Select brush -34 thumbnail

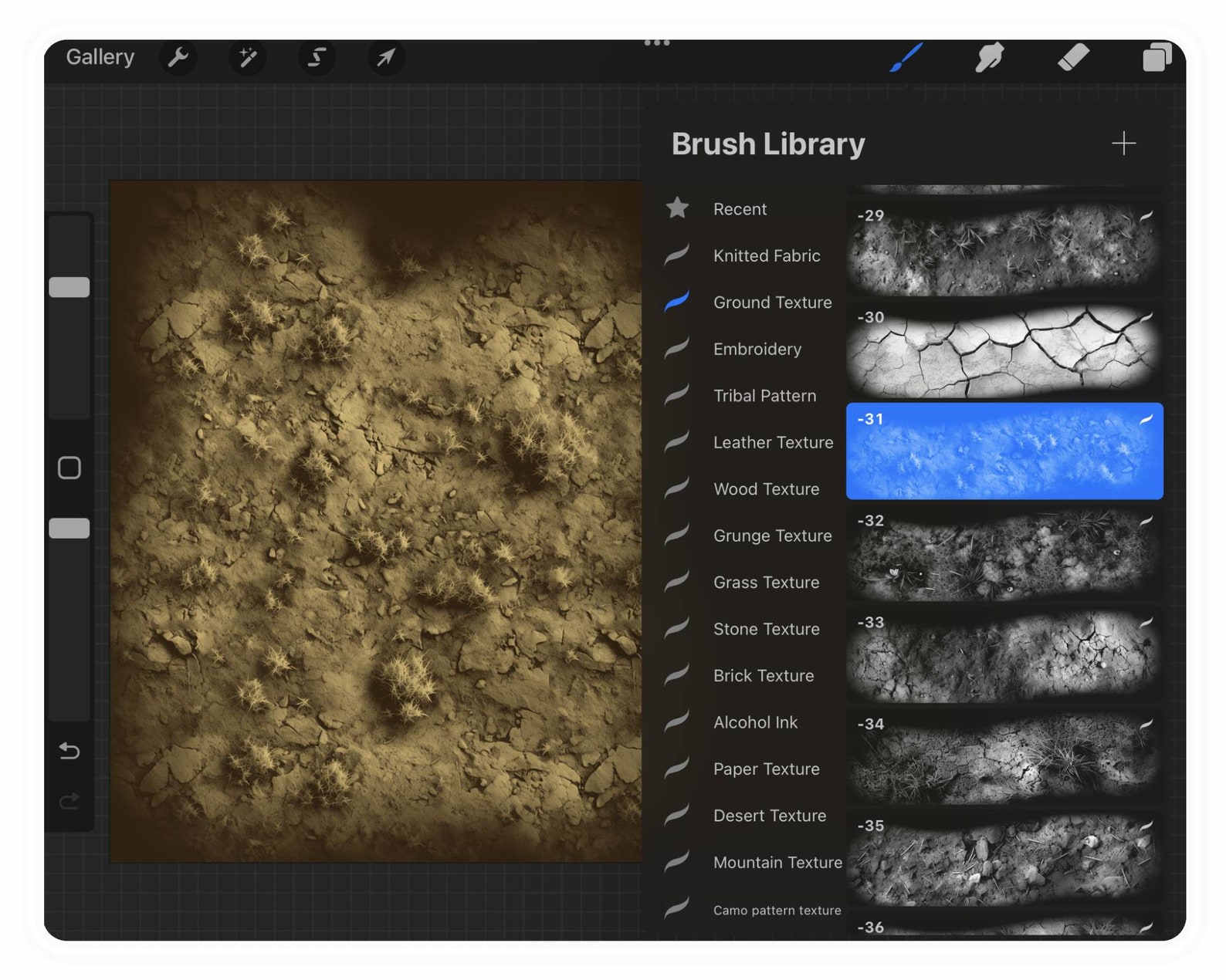[x=1004, y=756]
